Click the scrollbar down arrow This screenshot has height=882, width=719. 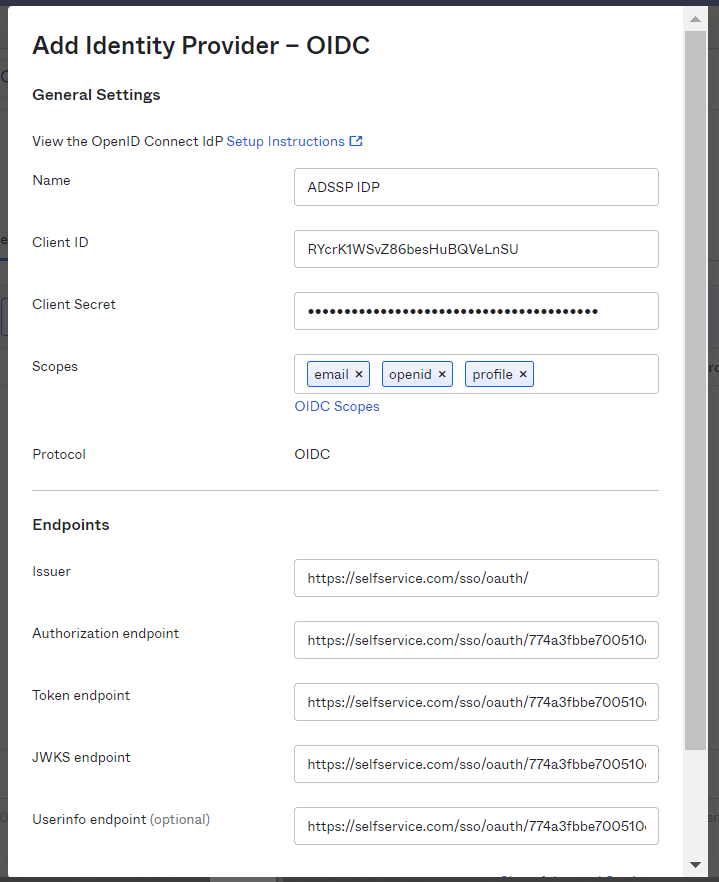(x=695, y=864)
